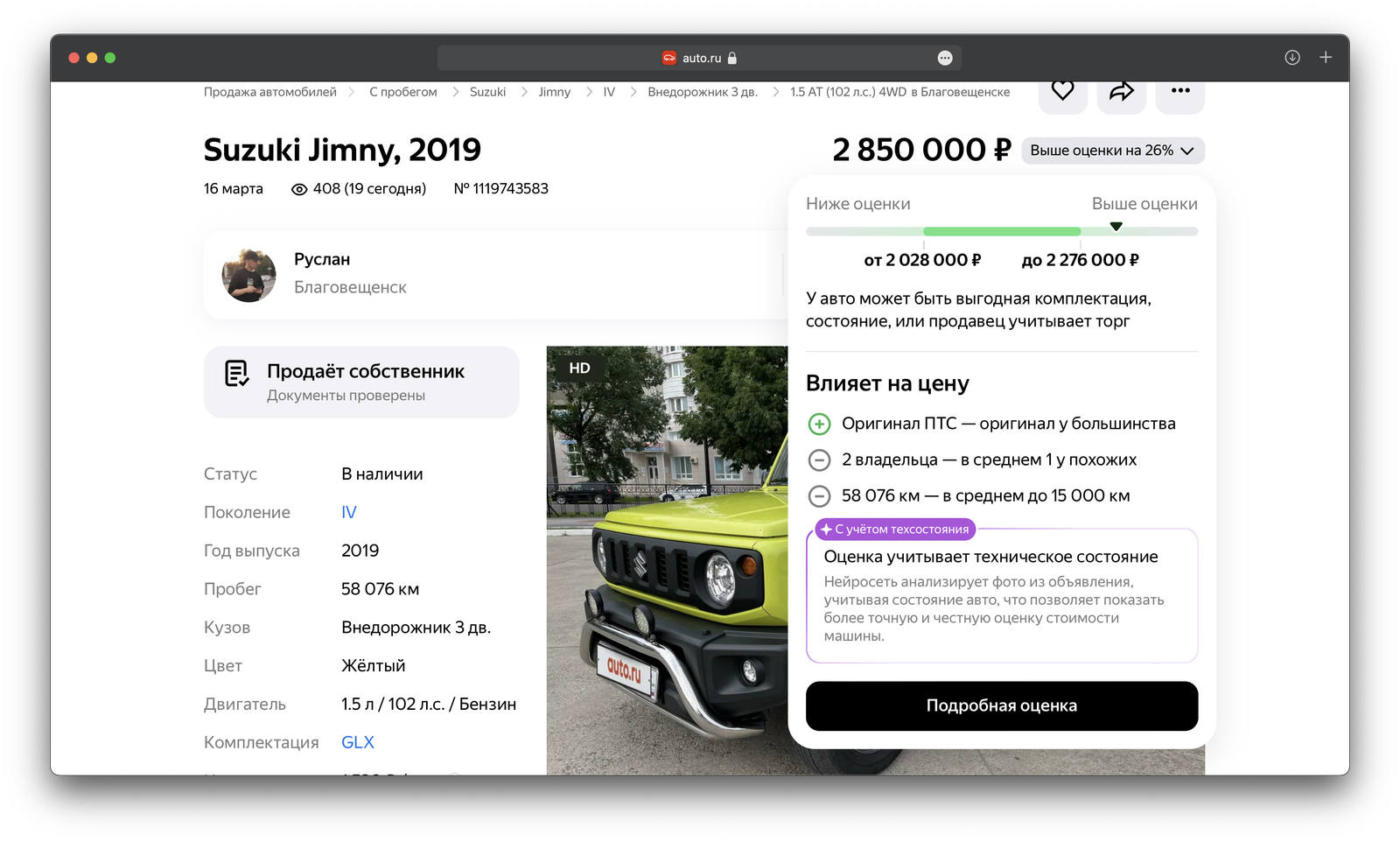Click the Suzuki Jimny, 2019 title
The width and height of the screenshot is (1400, 842).
click(x=342, y=151)
